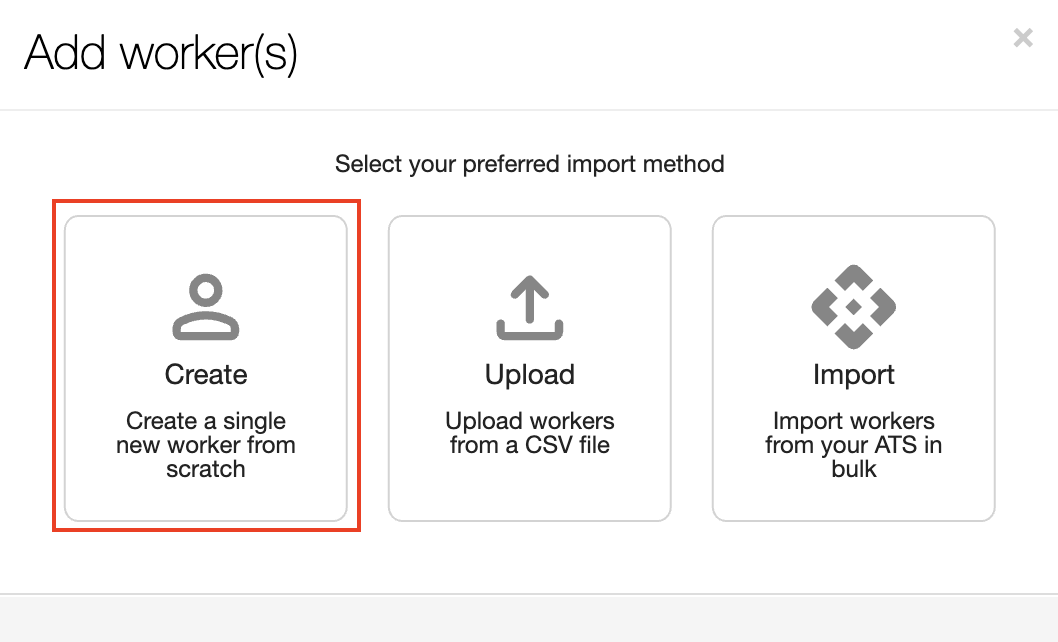Screen dimensions: 1058x642
Task: Click the "Add worker(s)" dialog heading
Action: pyautogui.click(x=161, y=52)
